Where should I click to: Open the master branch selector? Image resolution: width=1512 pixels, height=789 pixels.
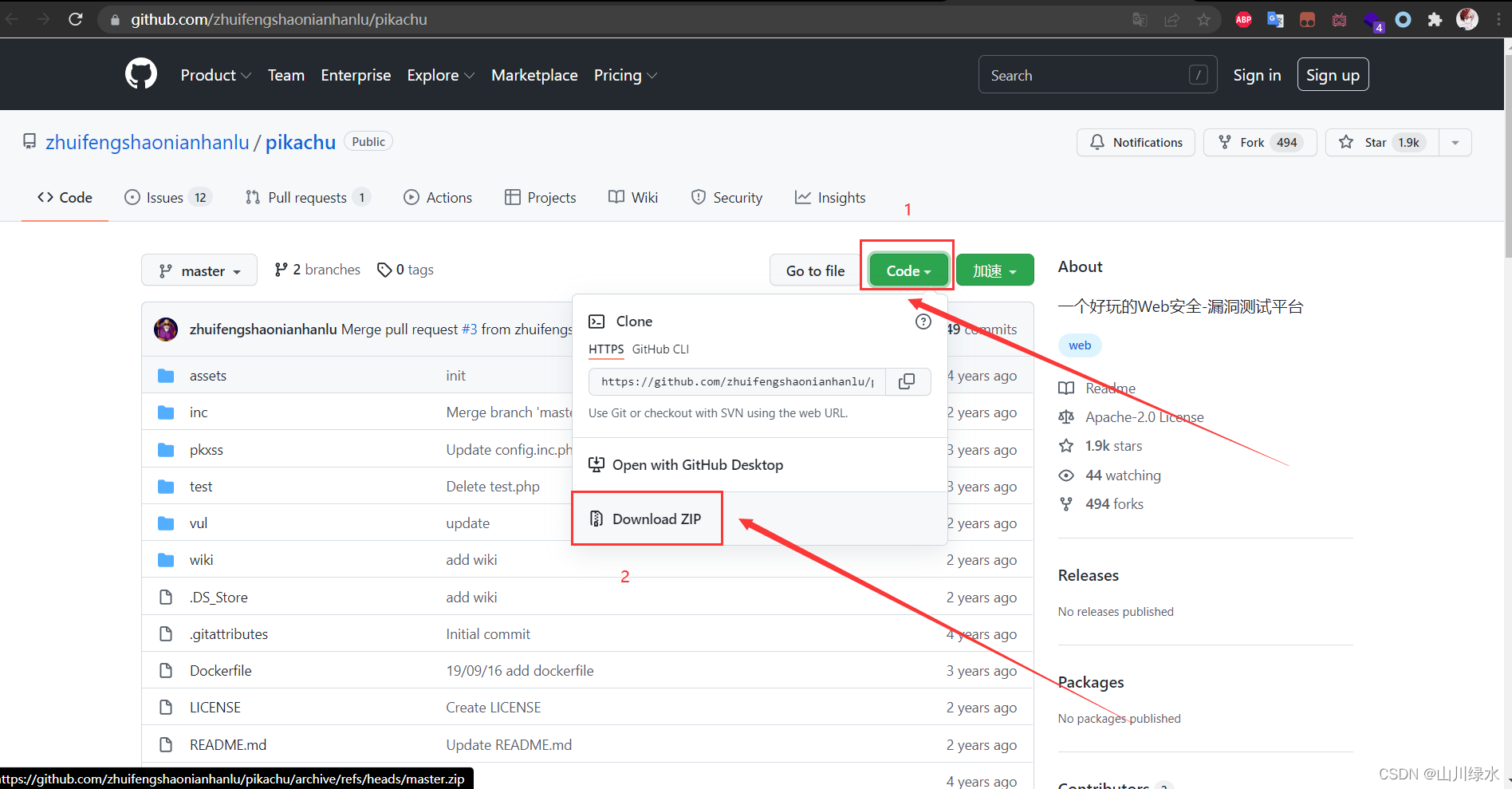(x=199, y=270)
